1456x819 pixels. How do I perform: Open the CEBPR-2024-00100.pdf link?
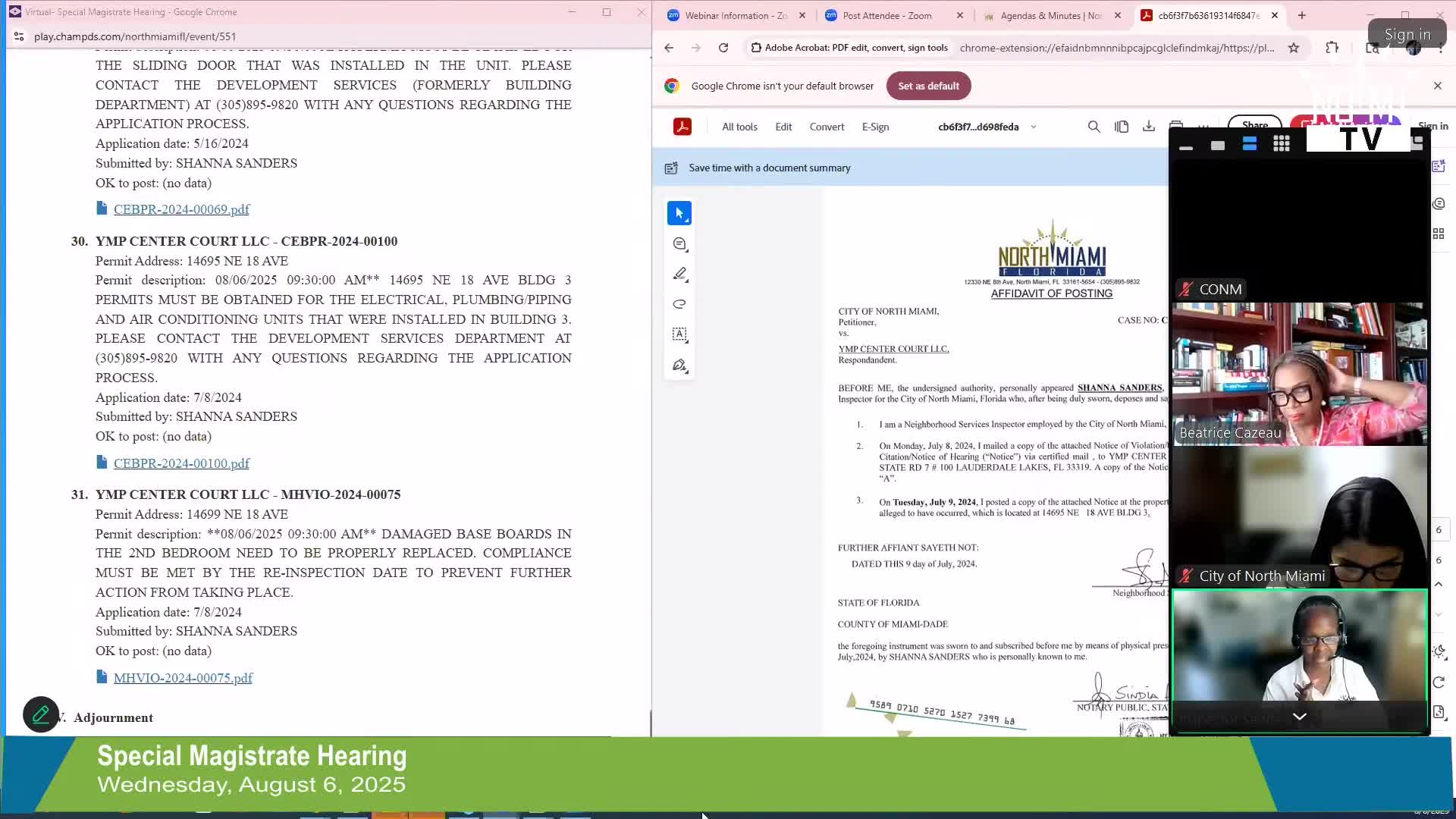click(x=181, y=463)
